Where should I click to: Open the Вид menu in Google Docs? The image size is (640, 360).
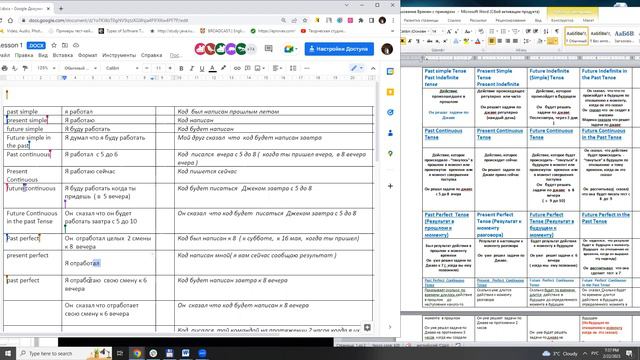[43, 55]
